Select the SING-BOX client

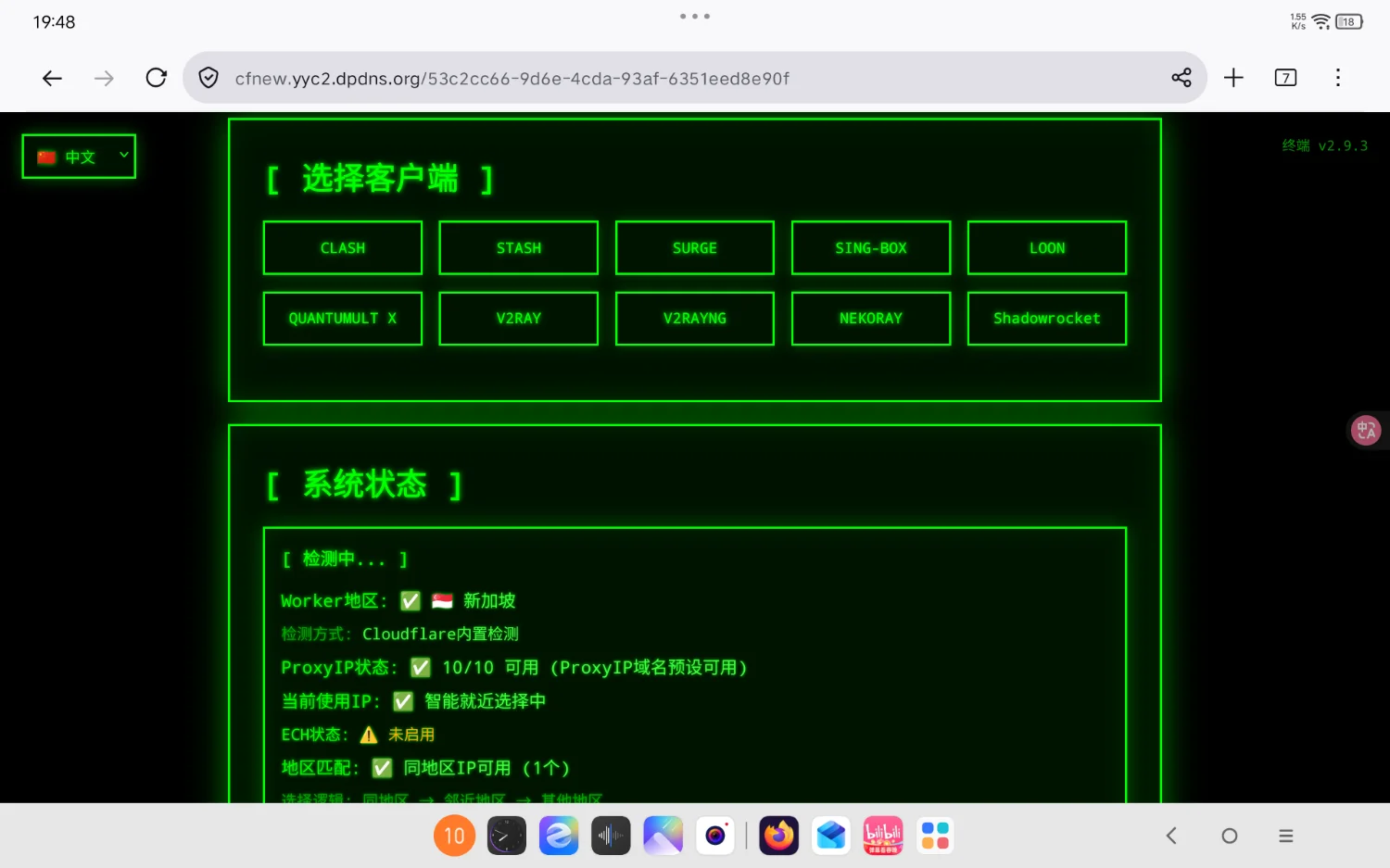click(x=871, y=247)
